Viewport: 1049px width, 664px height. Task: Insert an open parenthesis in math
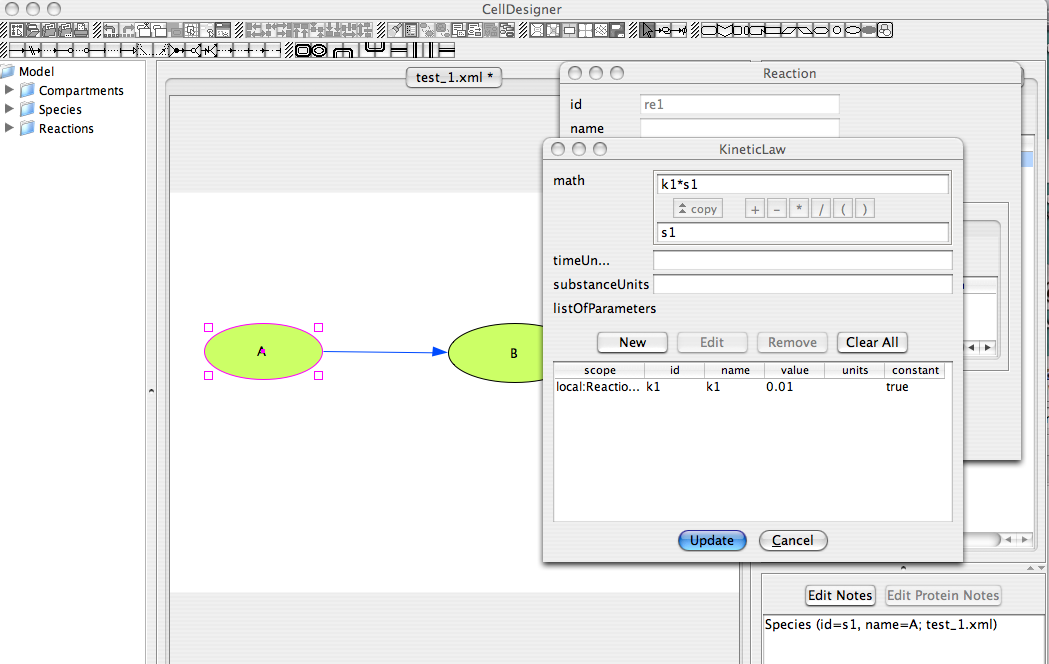coord(843,209)
